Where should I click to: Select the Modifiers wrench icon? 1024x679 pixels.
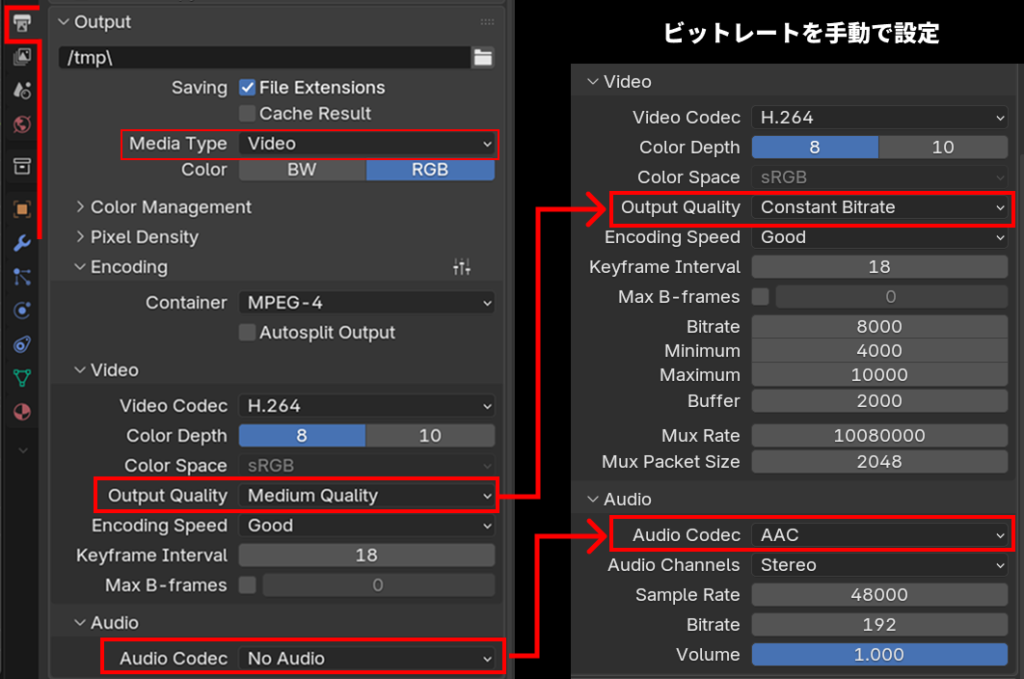click(22, 243)
